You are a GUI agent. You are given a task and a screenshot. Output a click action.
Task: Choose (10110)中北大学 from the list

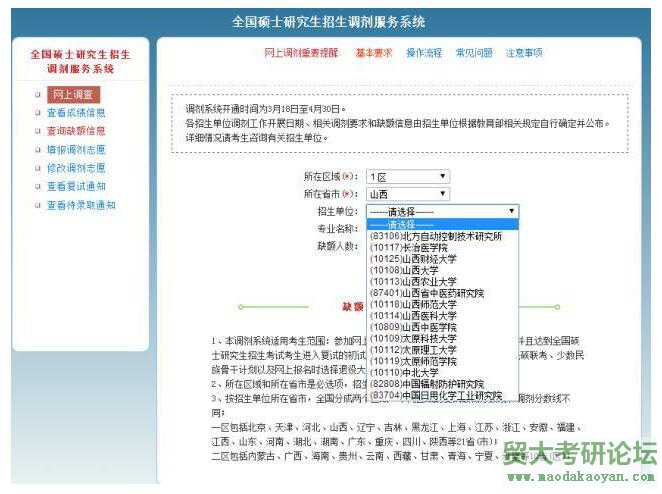point(442,373)
